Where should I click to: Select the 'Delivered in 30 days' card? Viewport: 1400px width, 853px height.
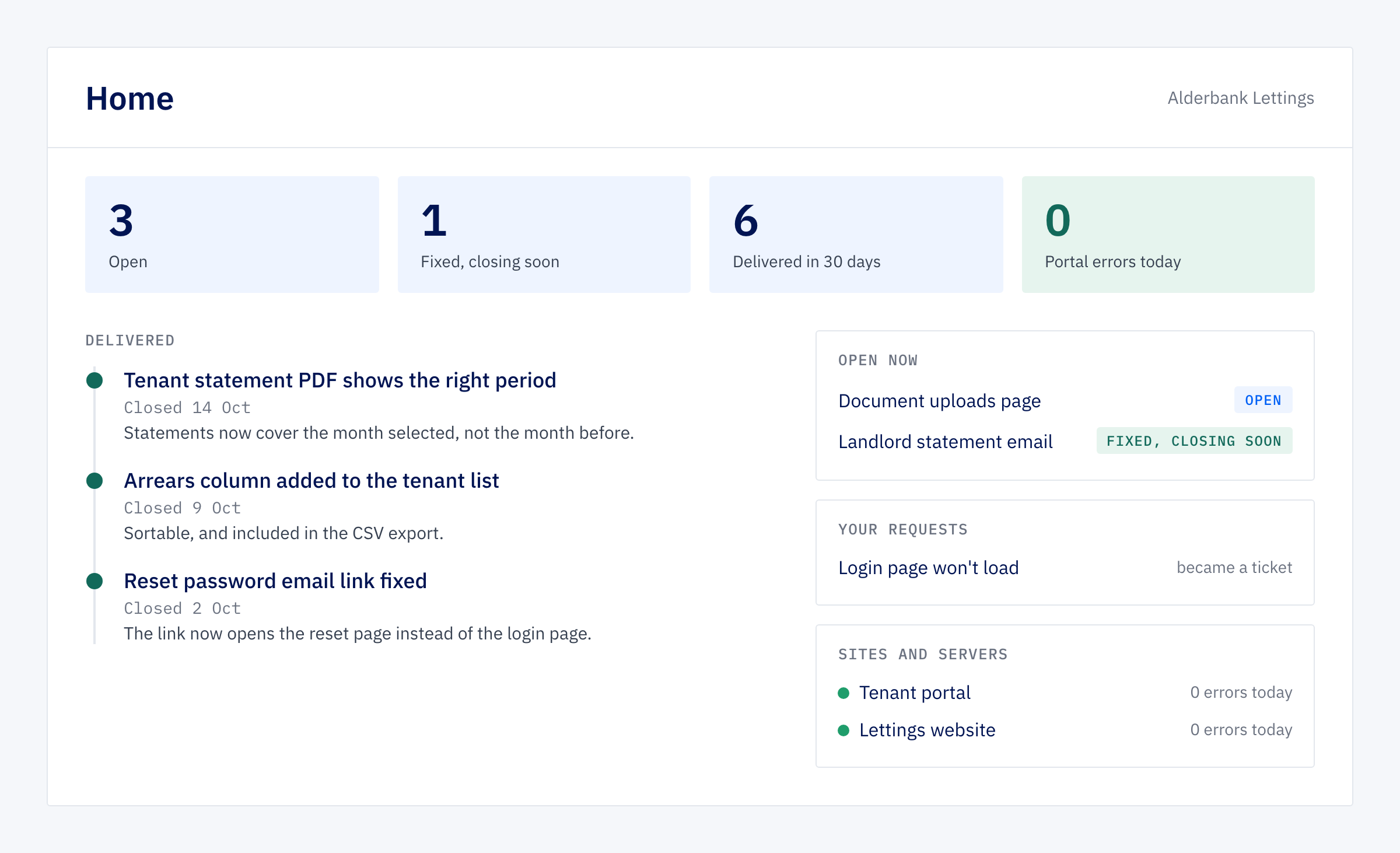(856, 235)
